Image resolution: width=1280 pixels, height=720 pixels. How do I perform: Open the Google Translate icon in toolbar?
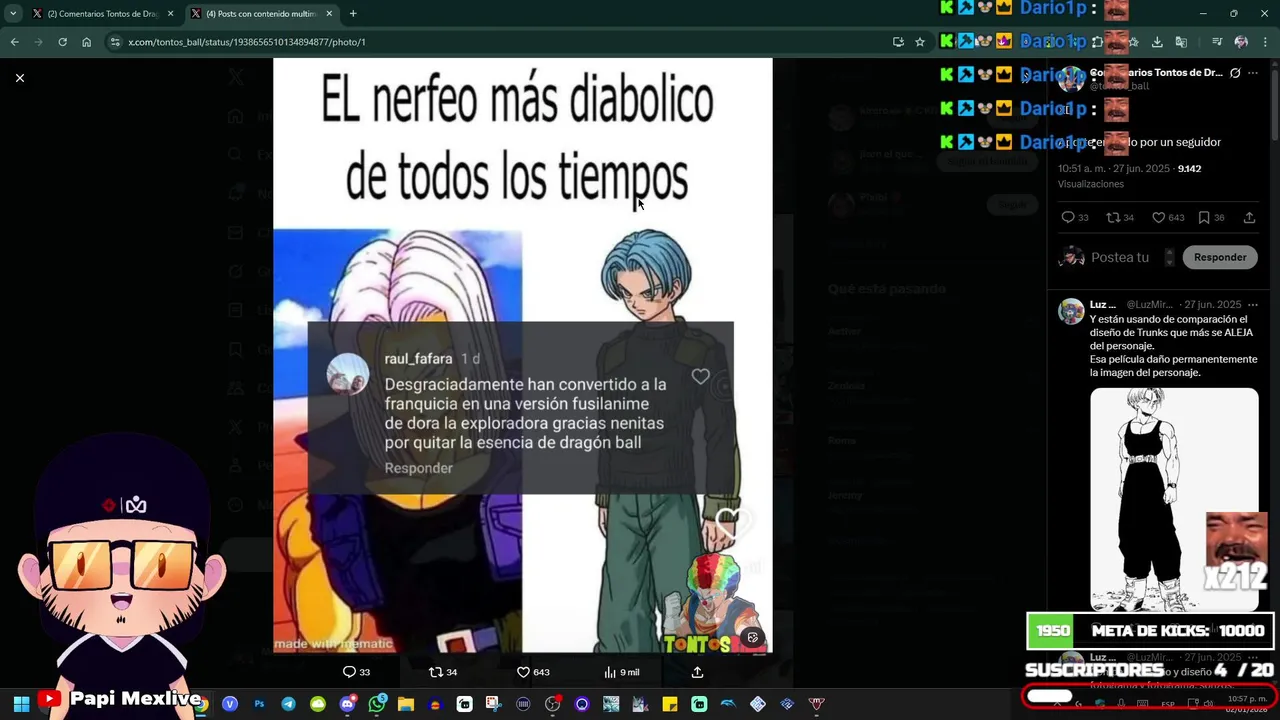(1181, 42)
